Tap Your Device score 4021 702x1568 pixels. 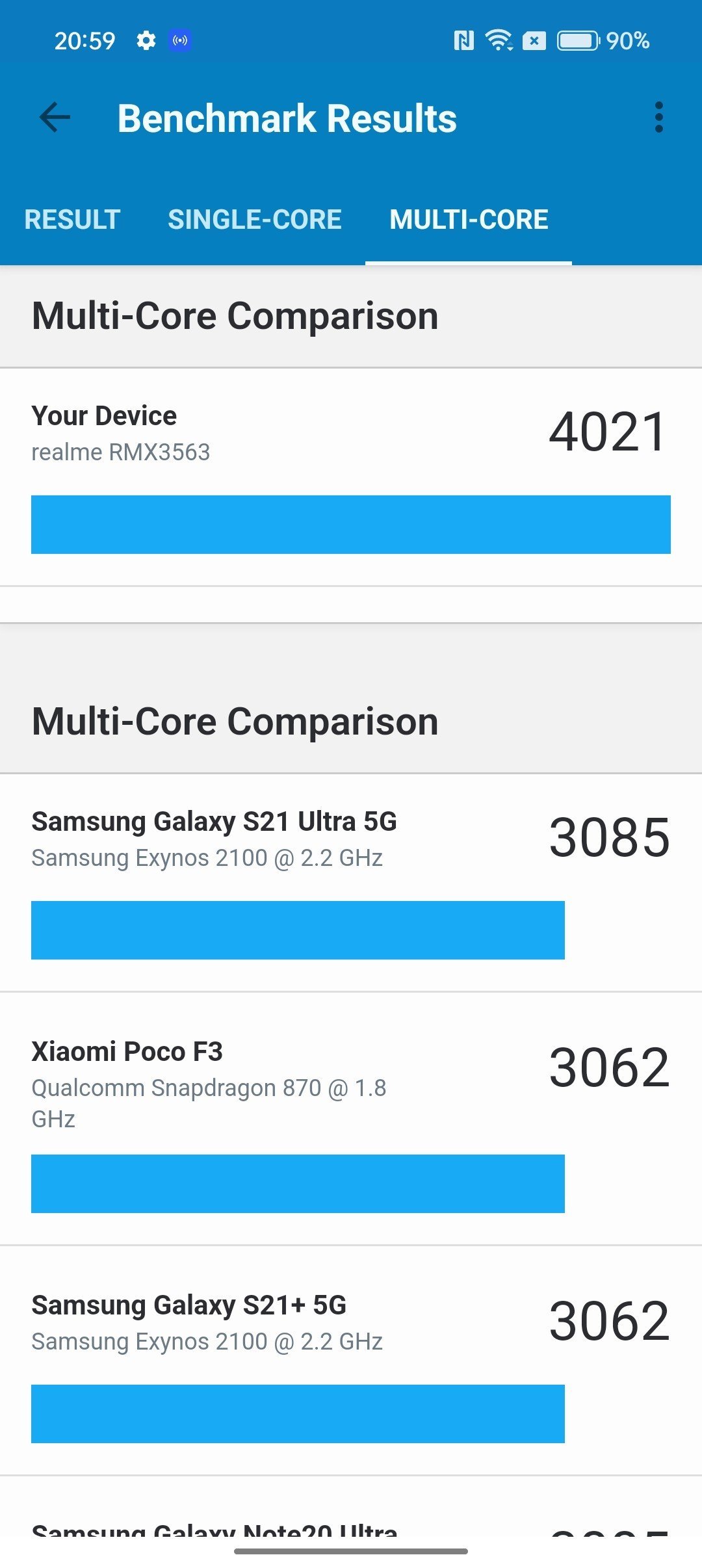608,432
